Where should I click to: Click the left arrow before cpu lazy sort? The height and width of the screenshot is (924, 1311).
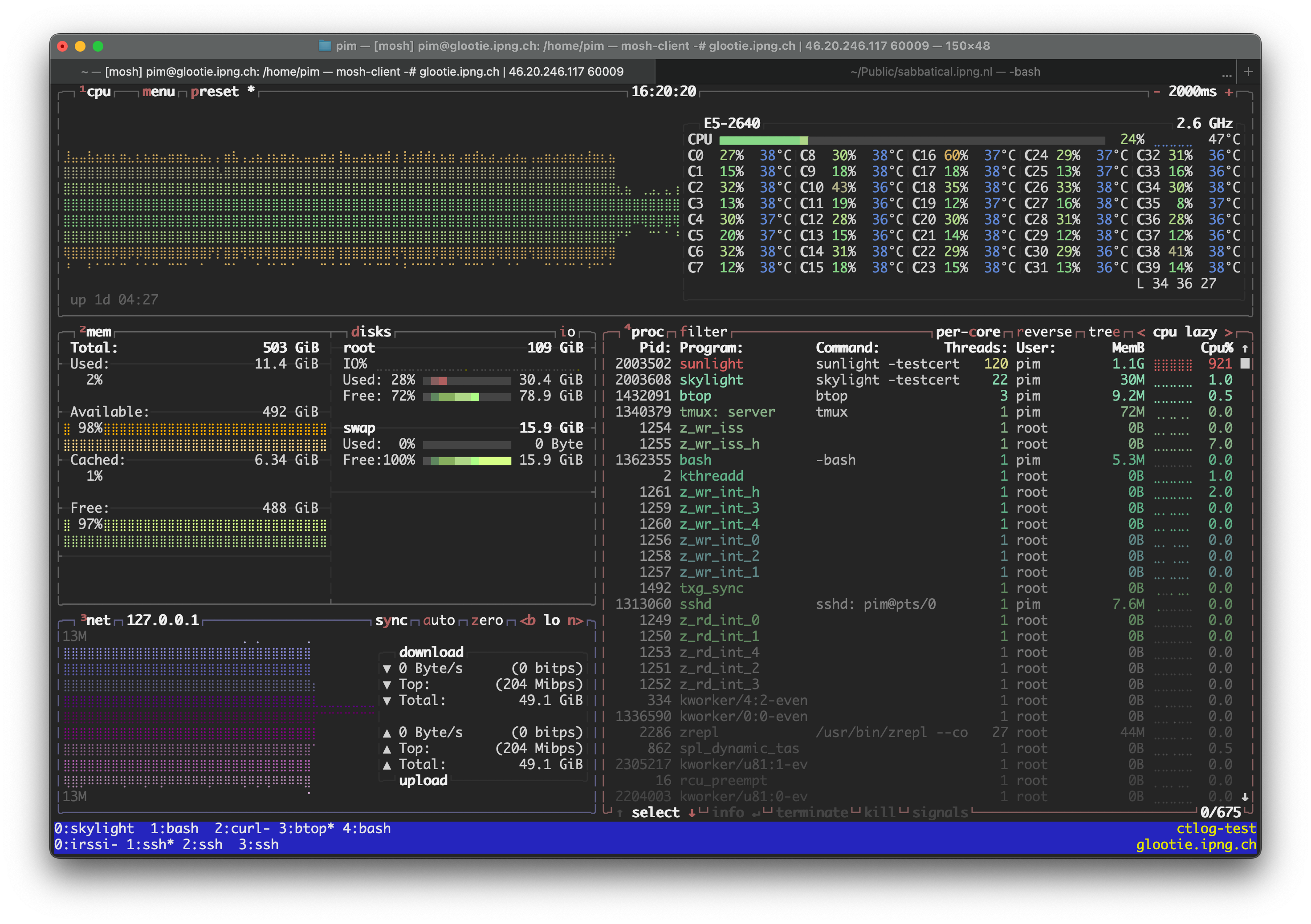(x=1140, y=332)
